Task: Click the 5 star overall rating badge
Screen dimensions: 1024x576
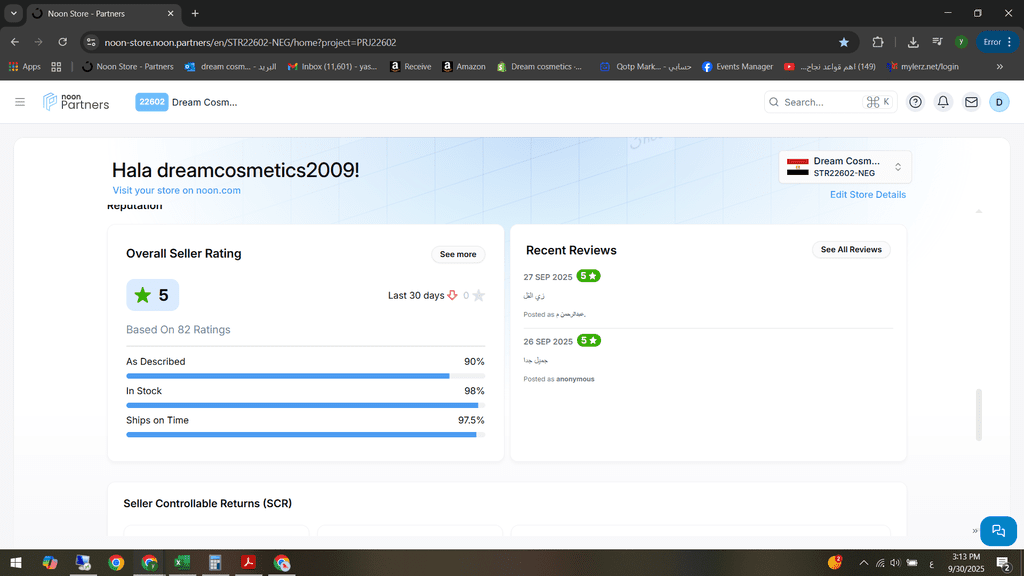Action: (152, 295)
